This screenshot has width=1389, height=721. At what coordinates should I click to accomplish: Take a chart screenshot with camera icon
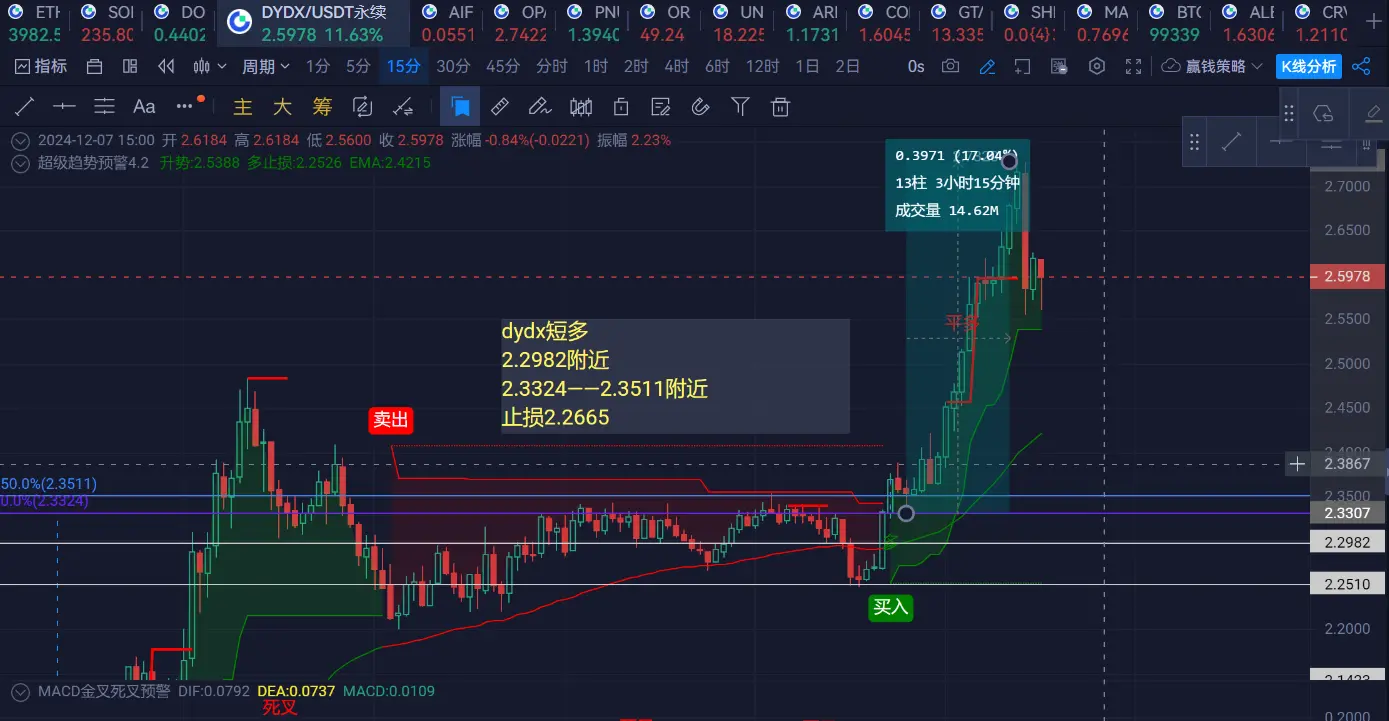tap(950, 67)
